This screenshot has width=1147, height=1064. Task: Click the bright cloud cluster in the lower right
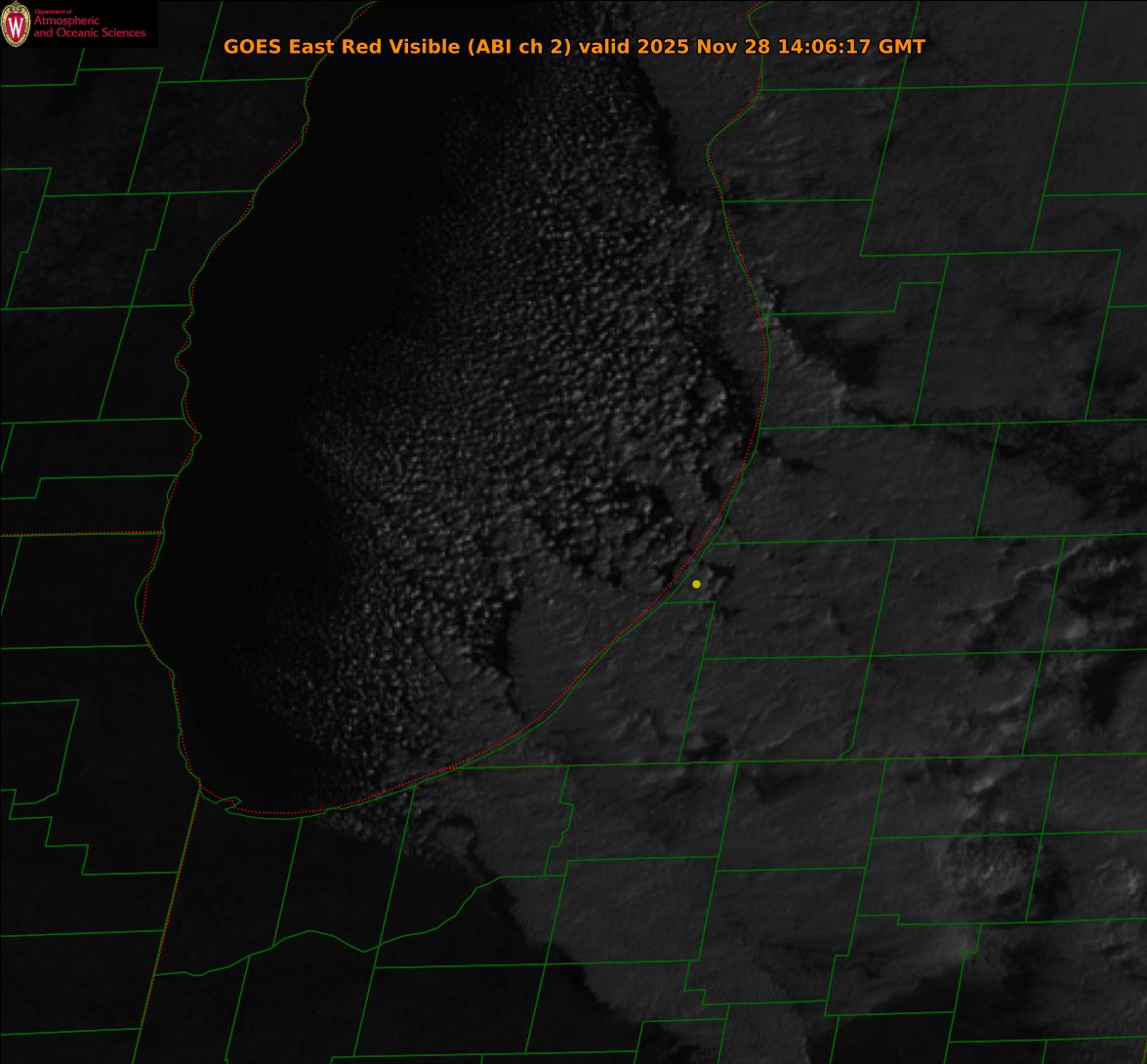(981, 859)
